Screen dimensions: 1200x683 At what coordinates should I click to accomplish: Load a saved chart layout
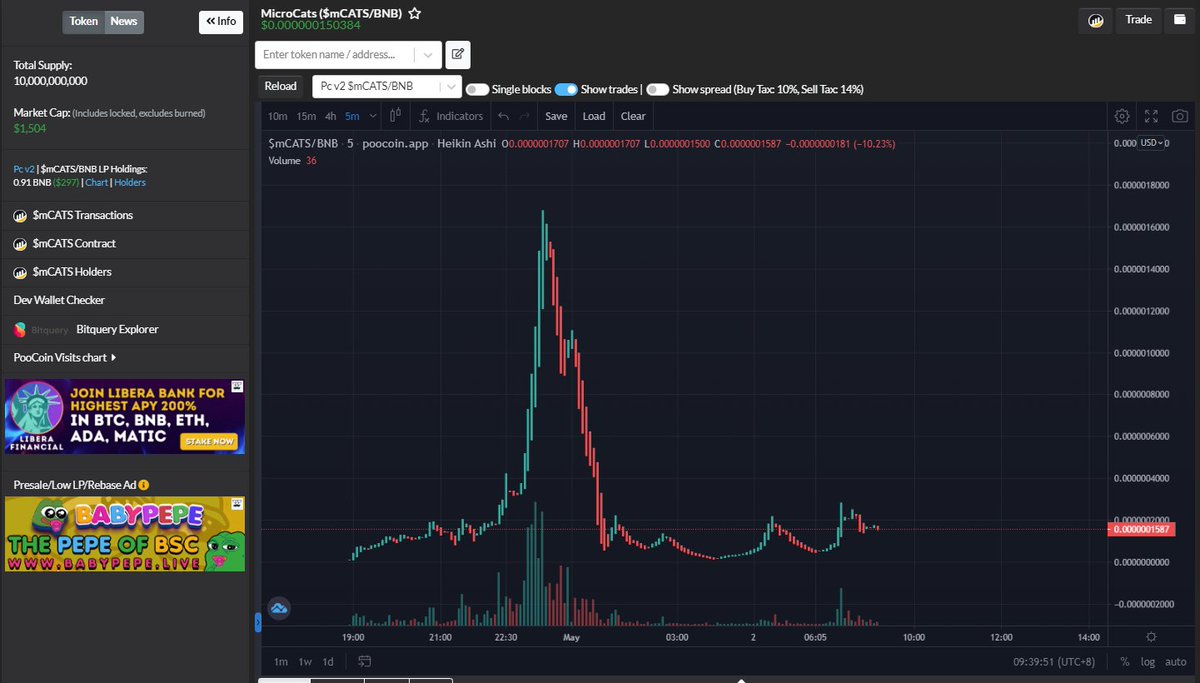point(594,116)
